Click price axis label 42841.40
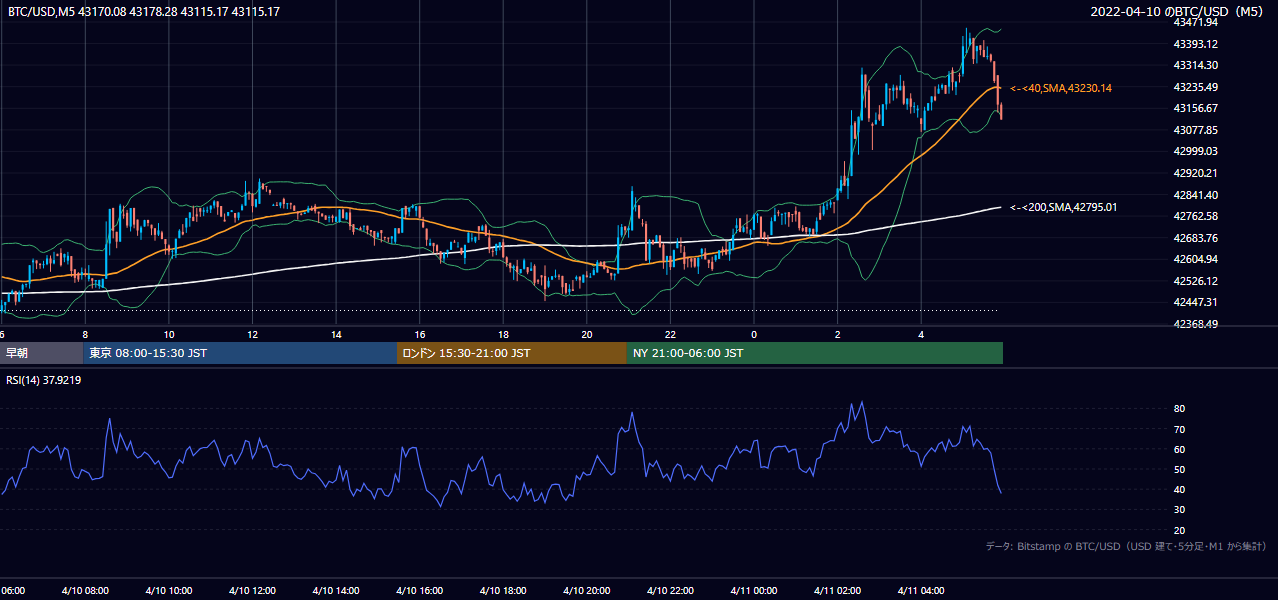1278x600 pixels. (x=1195, y=195)
